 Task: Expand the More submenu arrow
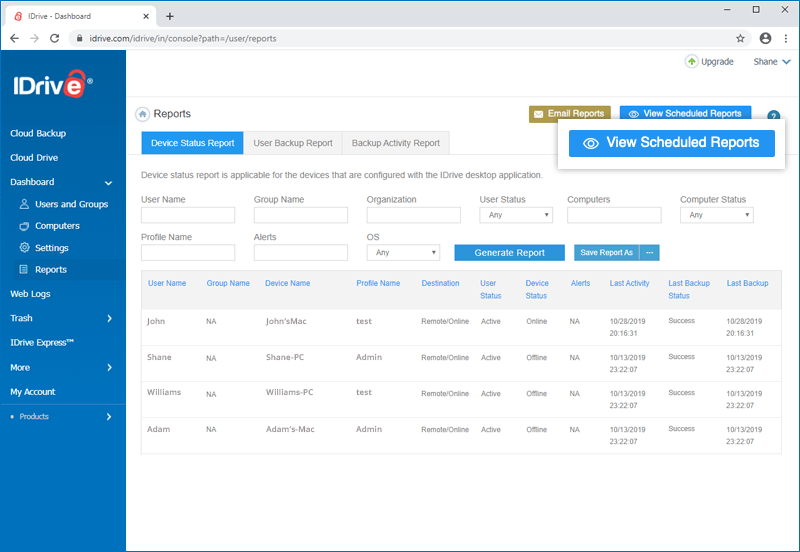[x=109, y=367]
